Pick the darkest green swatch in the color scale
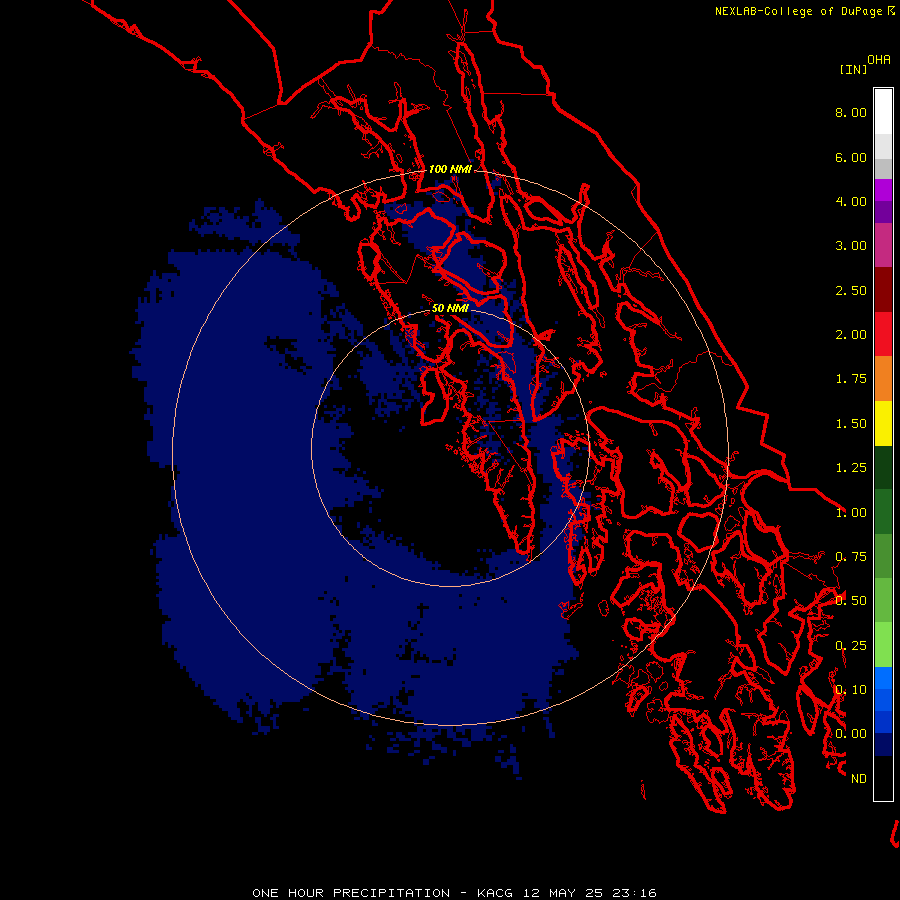Viewport: 900px width, 900px height. pyautogui.click(x=883, y=468)
